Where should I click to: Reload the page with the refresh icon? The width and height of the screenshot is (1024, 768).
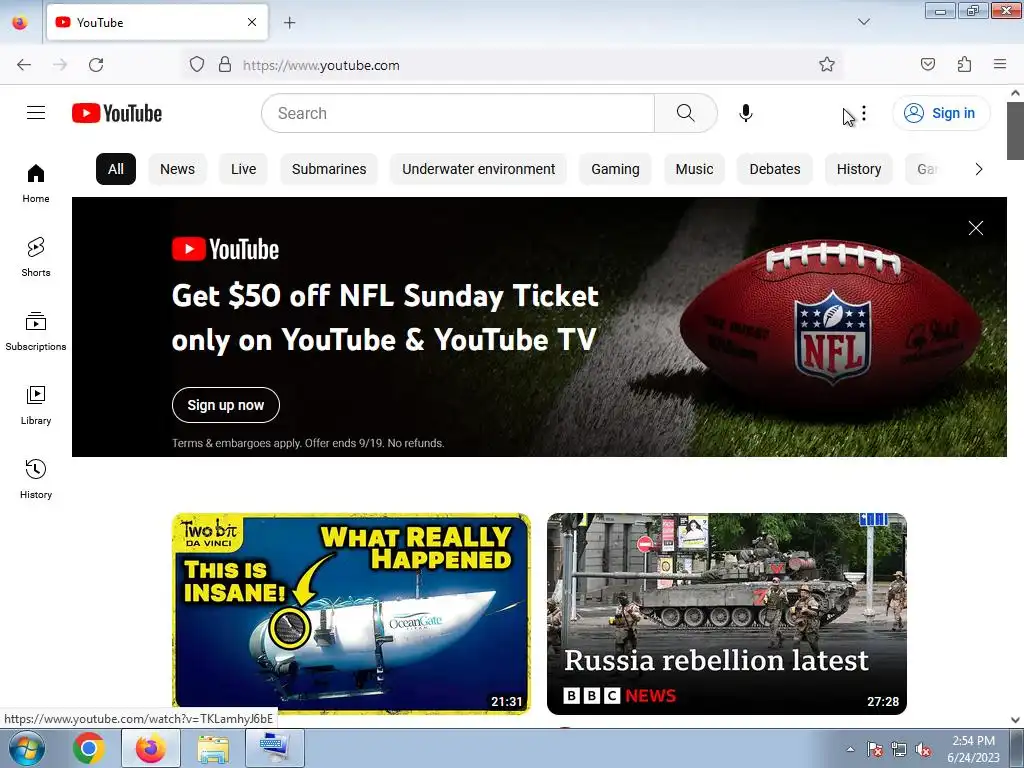(96, 65)
